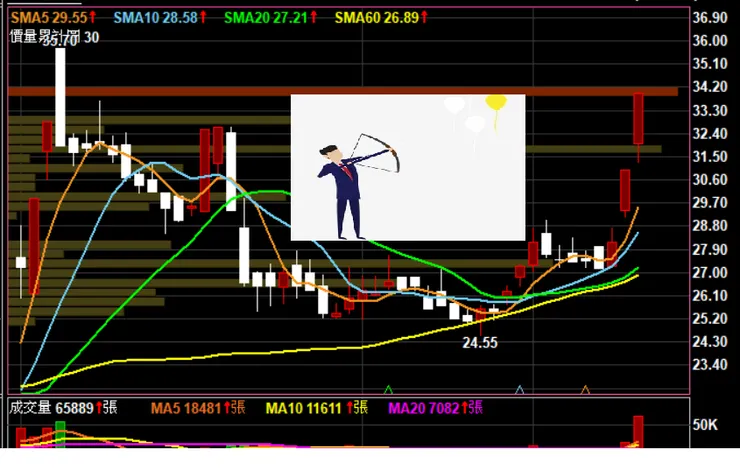Click 32.40 on the price axis

(x=710, y=134)
